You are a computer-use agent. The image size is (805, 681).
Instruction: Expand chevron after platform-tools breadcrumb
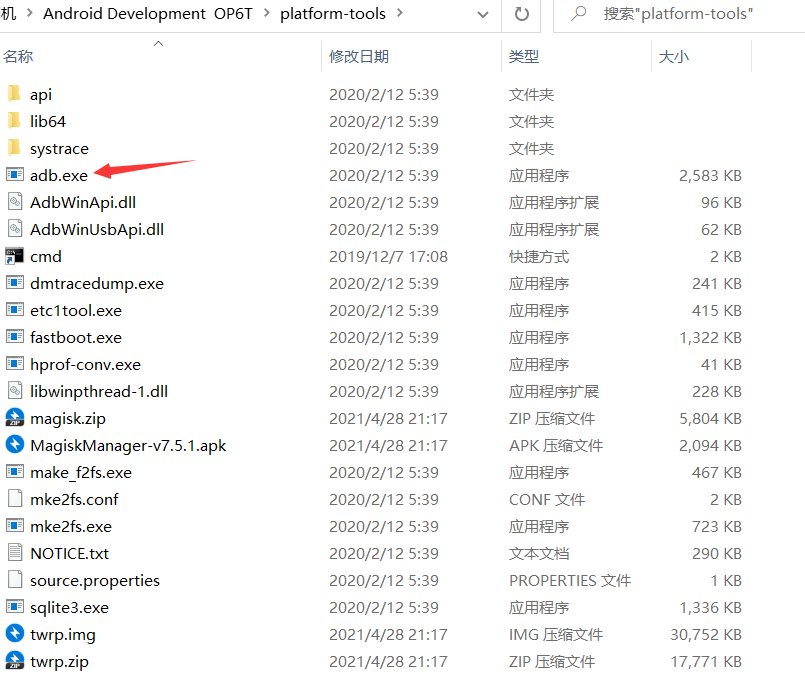point(400,13)
